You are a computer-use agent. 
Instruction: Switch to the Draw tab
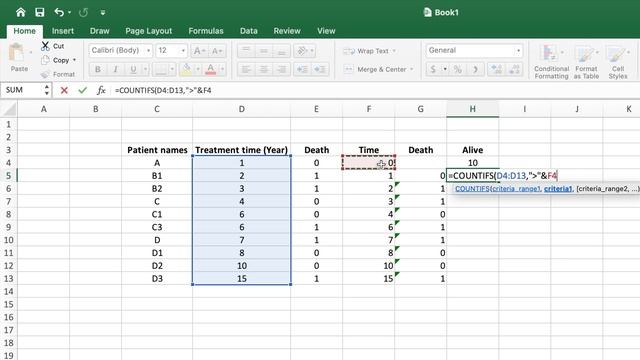pyautogui.click(x=100, y=31)
